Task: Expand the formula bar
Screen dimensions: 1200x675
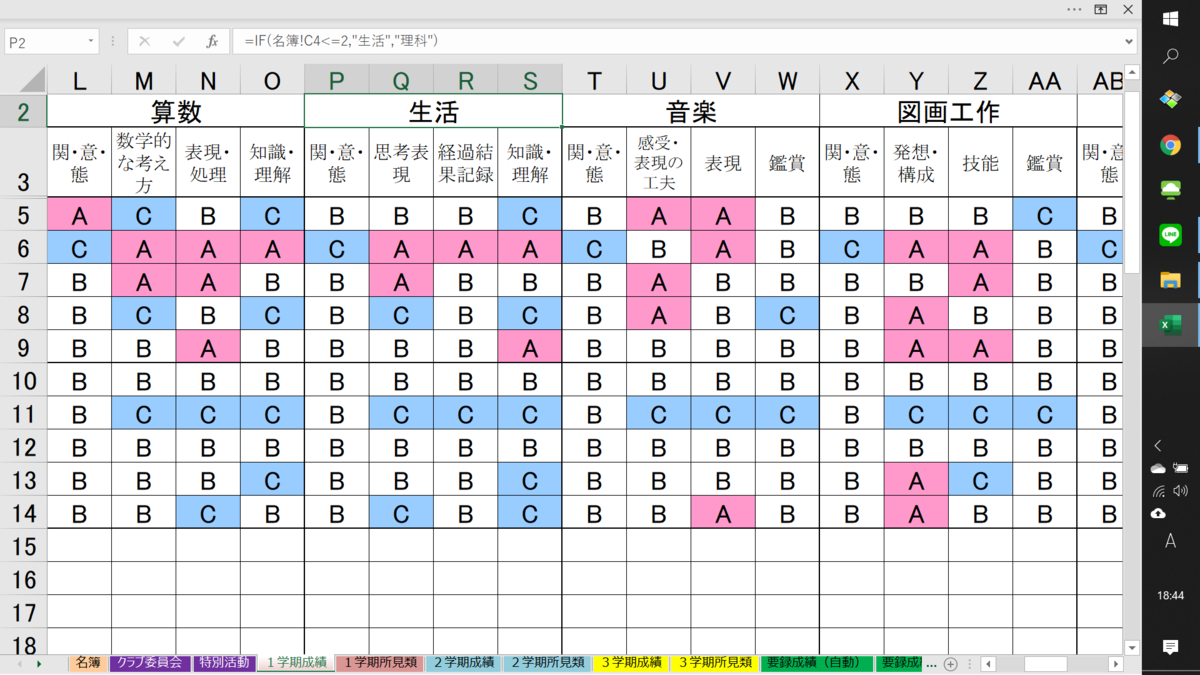Action: (1129, 42)
